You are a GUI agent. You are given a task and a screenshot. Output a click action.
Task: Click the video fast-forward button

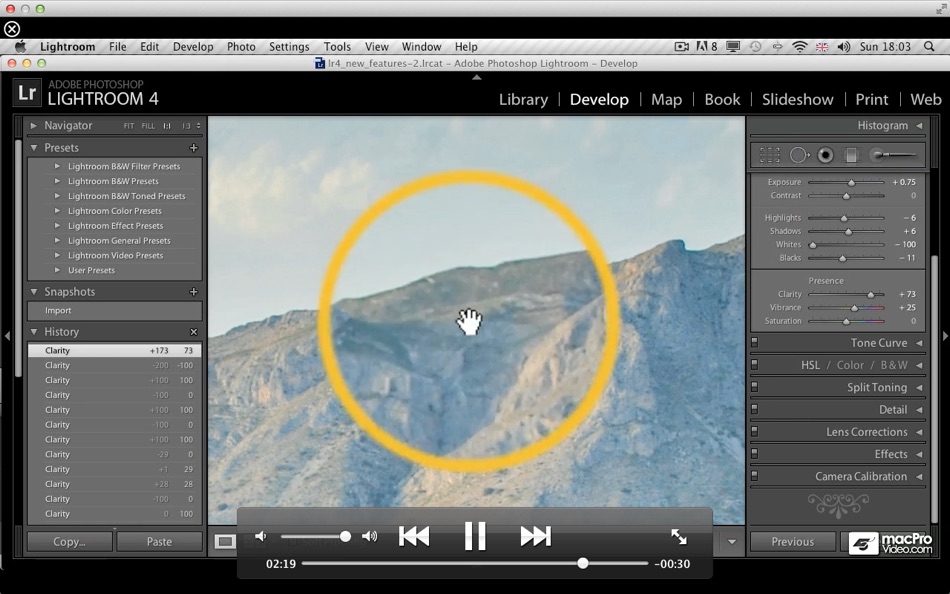tap(536, 536)
